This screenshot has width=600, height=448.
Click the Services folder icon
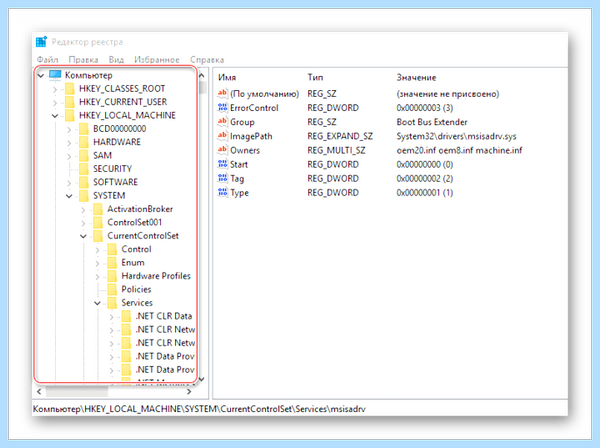(112, 303)
